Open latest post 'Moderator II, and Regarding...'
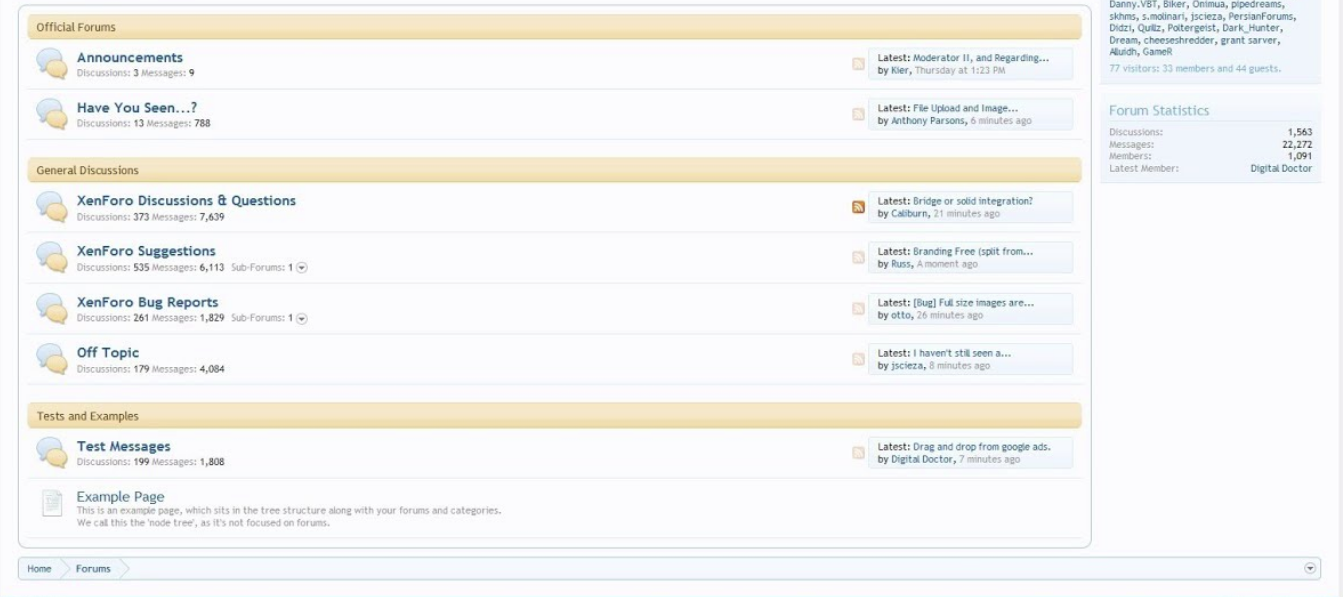The height and width of the screenshot is (597, 1343). pyautogui.click(x=981, y=58)
